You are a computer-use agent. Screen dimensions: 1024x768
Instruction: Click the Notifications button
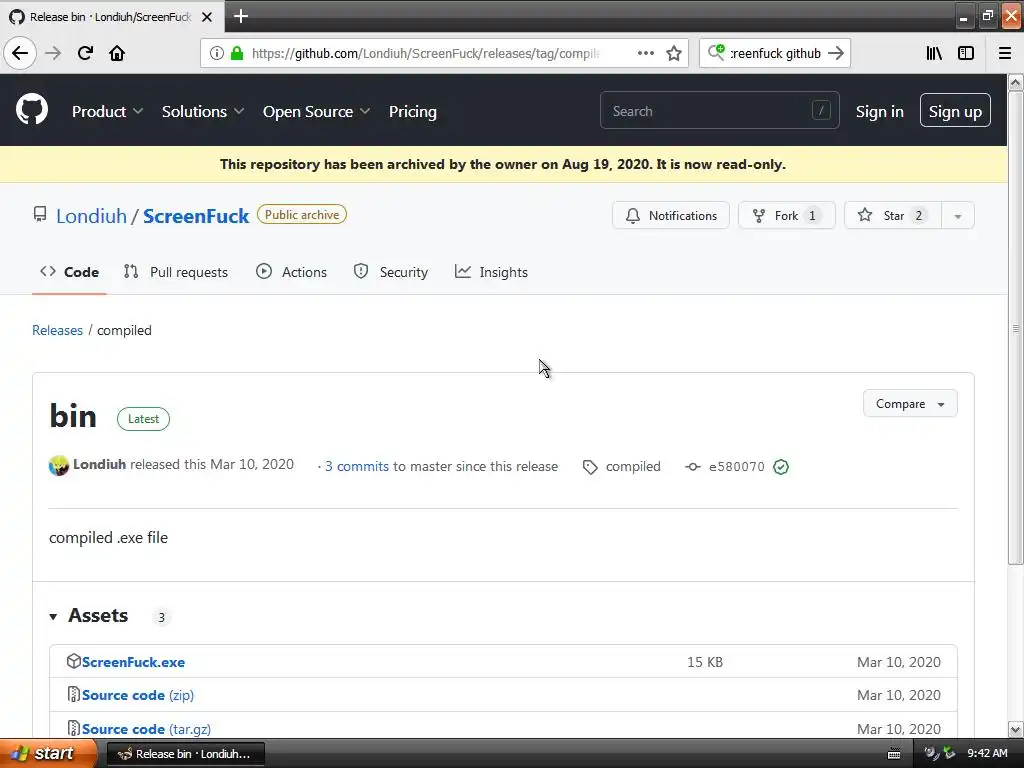click(671, 216)
